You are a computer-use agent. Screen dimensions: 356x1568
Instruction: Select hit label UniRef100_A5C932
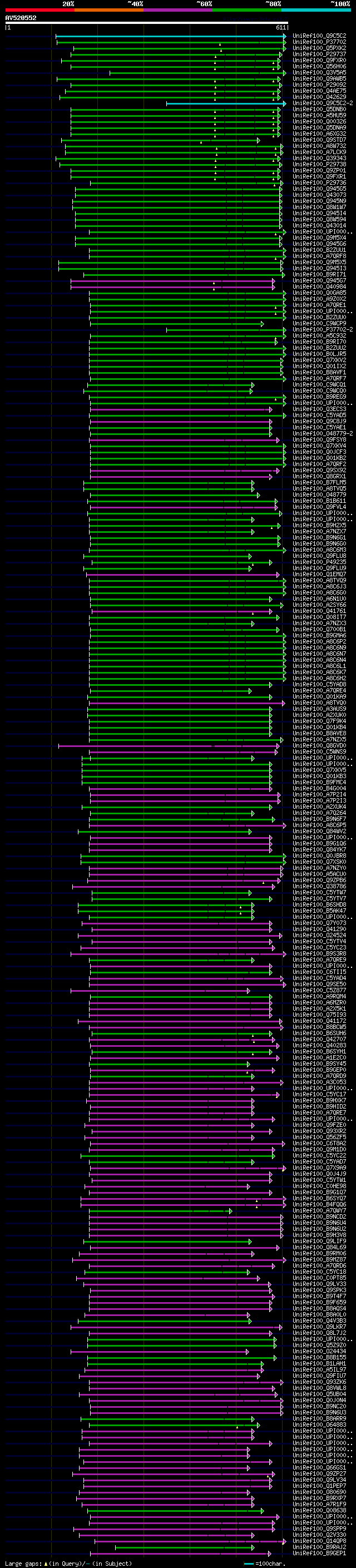point(319,336)
